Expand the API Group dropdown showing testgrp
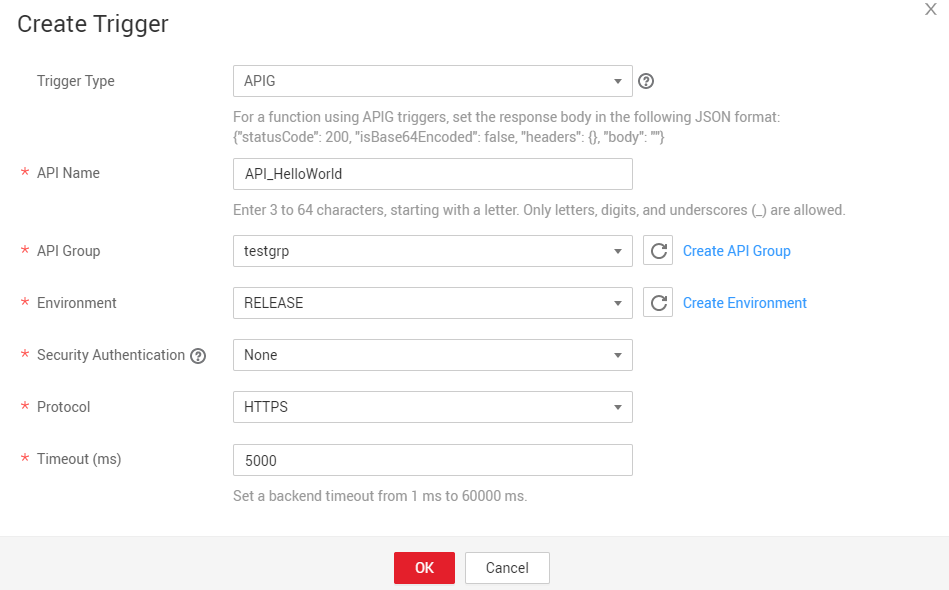 432,251
